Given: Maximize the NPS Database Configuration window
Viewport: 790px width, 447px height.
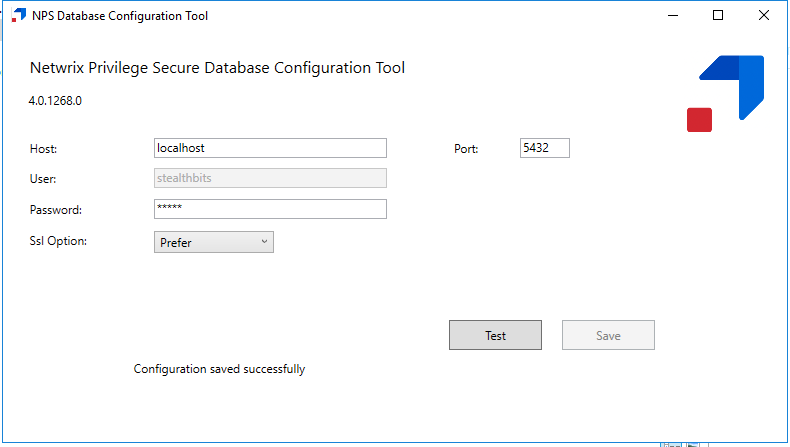Looking at the screenshot, I should pos(718,16).
